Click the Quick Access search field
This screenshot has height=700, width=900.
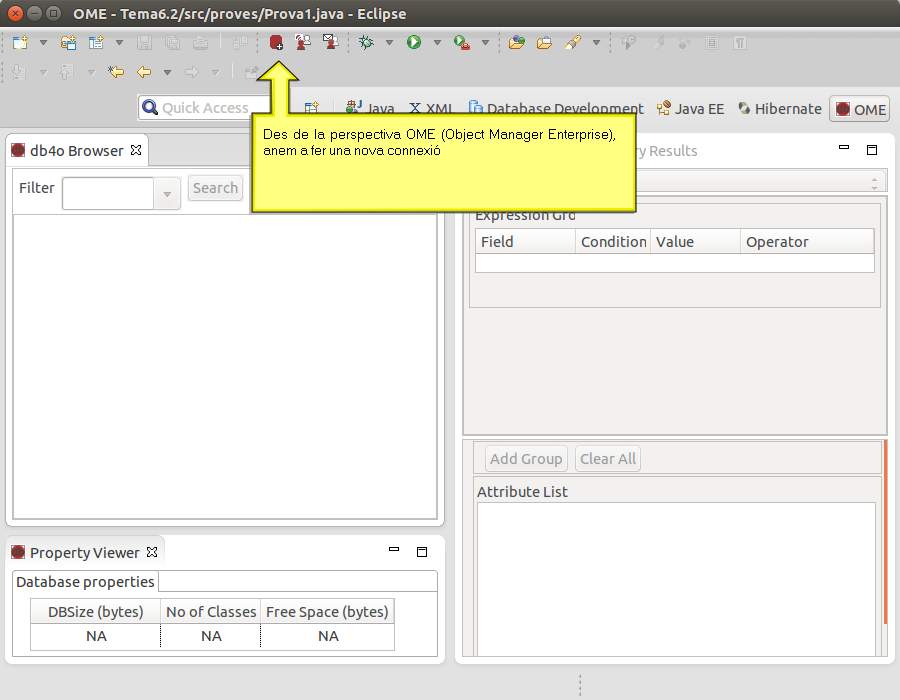[x=204, y=108]
